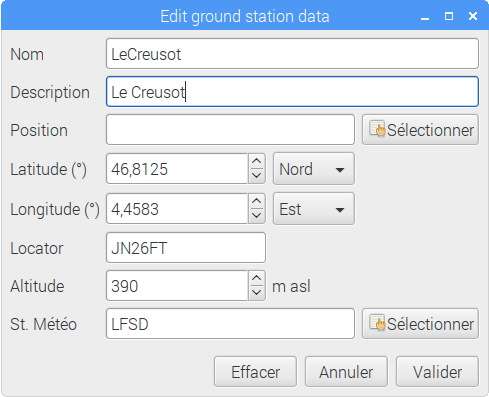Click the 'Description' label text
This screenshot has height=397, width=489.
pyautogui.click(x=50, y=93)
